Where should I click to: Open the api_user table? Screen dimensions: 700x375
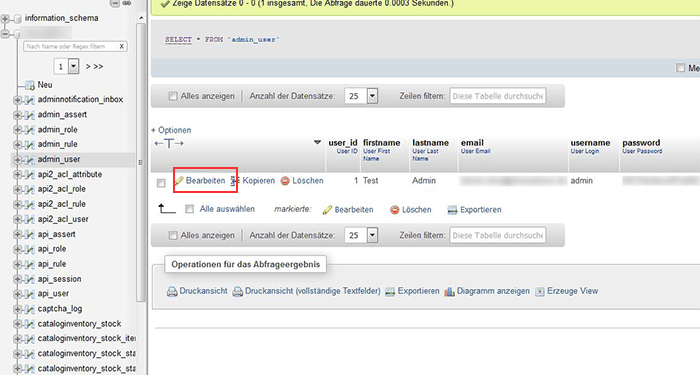(x=53, y=294)
